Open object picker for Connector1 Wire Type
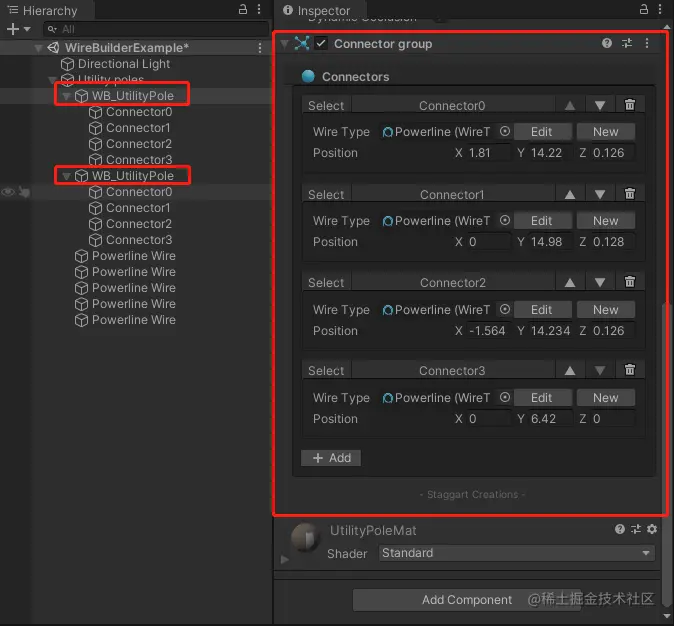Viewport: 674px width, 626px height. (505, 220)
